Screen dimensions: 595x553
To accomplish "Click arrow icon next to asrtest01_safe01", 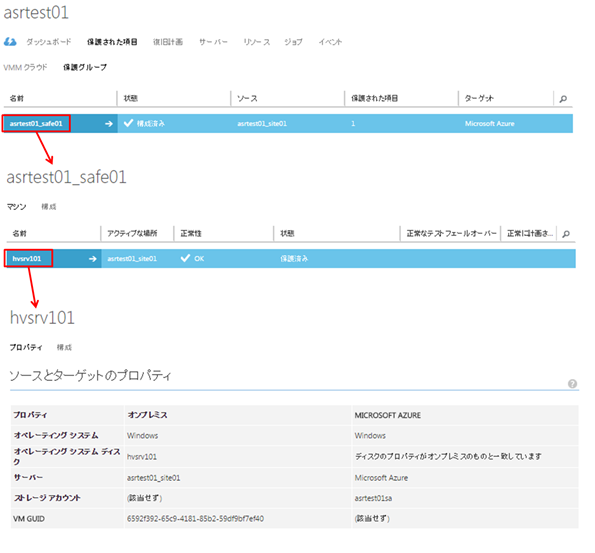I will [x=109, y=124].
